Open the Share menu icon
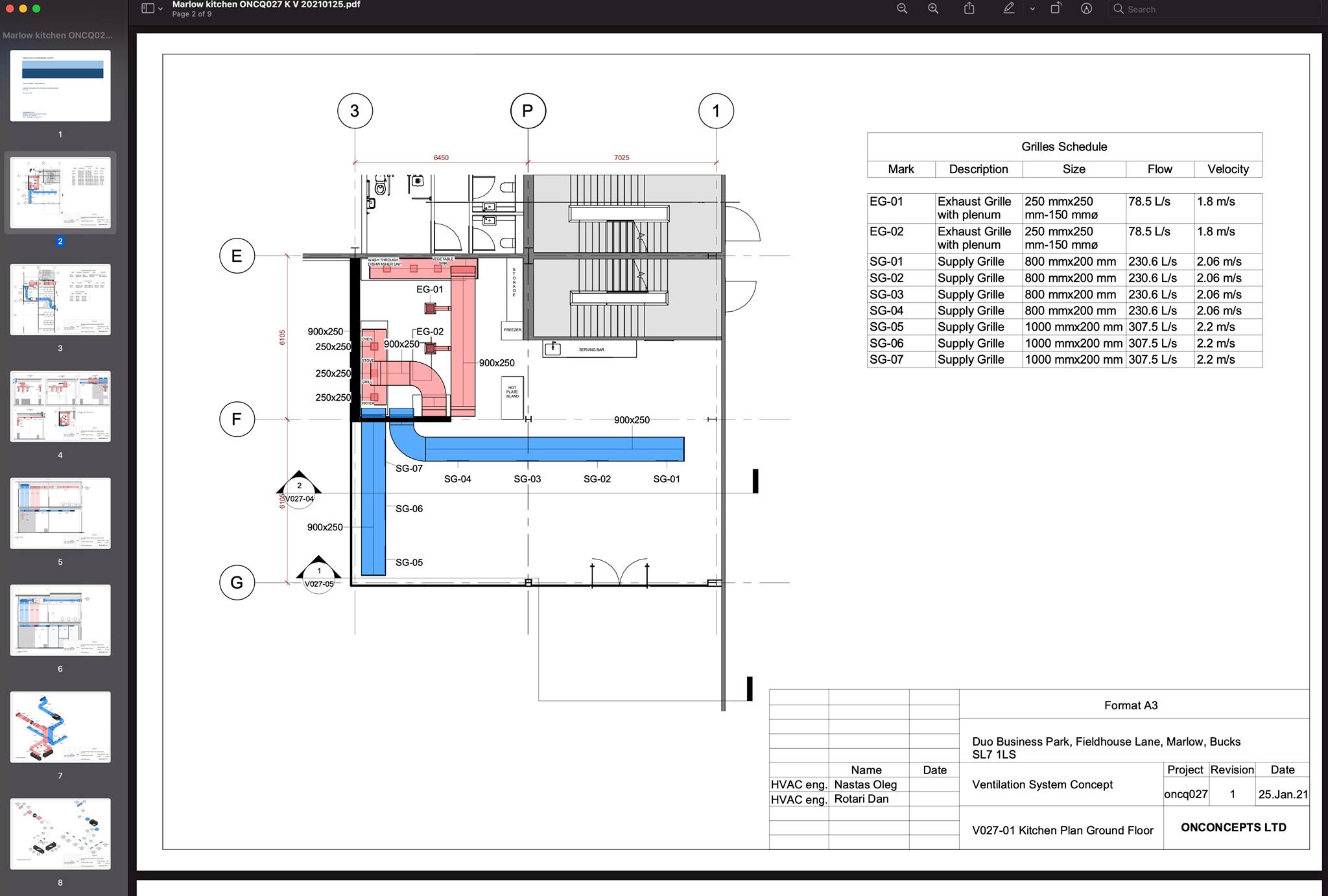1328x896 pixels. coord(969,8)
